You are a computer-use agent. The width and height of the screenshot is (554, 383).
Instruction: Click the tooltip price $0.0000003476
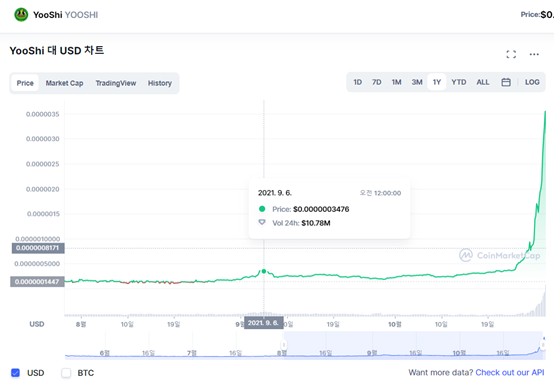pyautogui.click(x=321, y=209)
